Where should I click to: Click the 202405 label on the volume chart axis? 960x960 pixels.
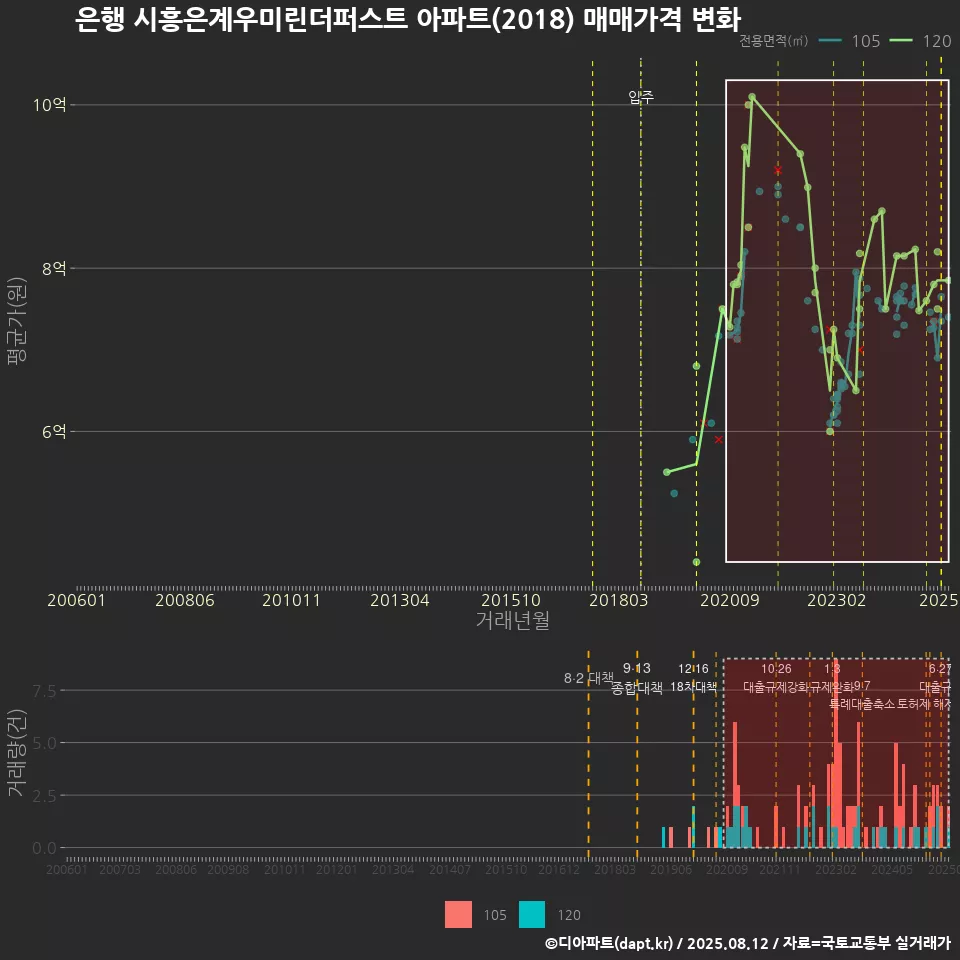pyautogui.click(x=891, y=869)
